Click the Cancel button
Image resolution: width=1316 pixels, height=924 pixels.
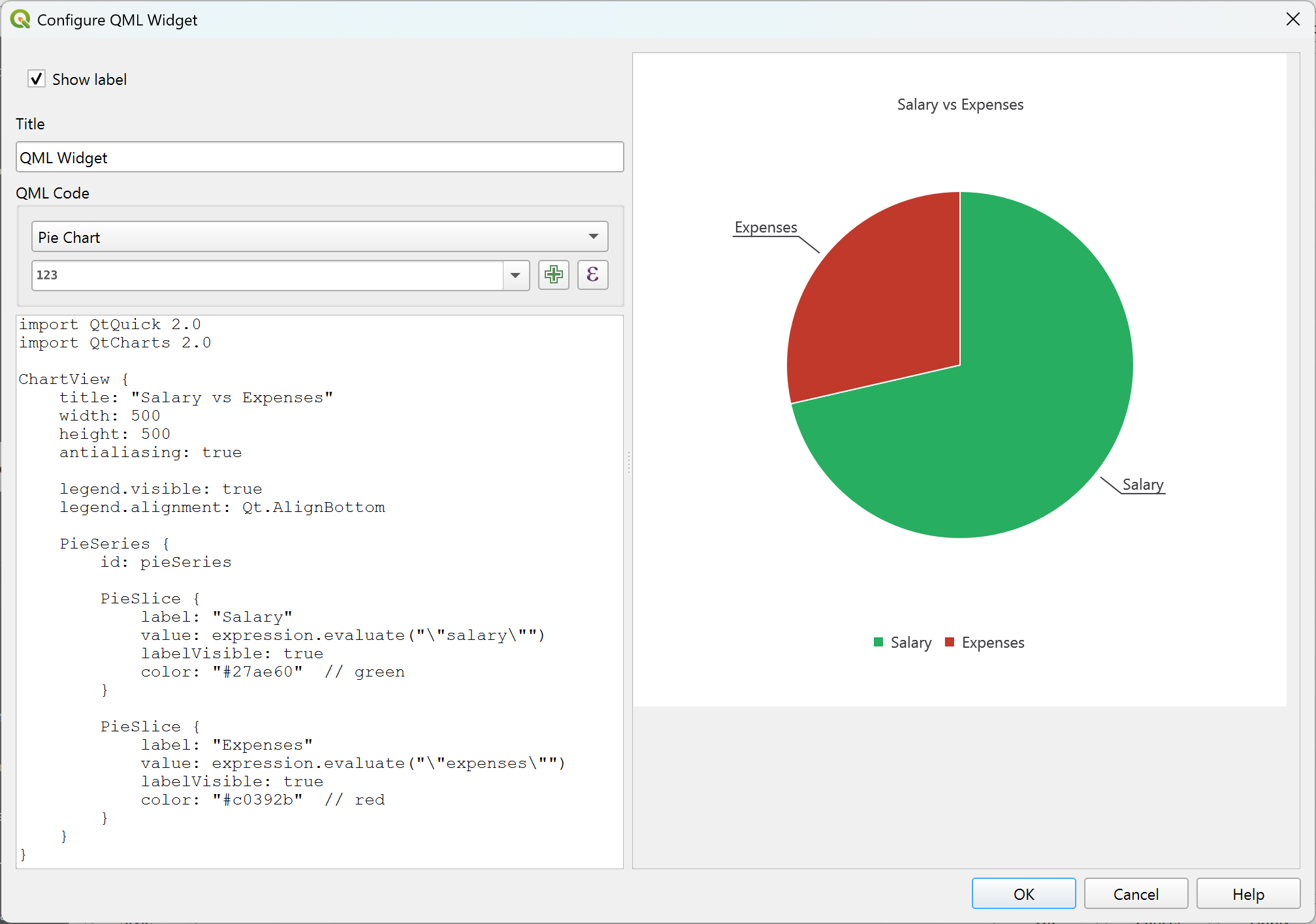coord(1136,893)
